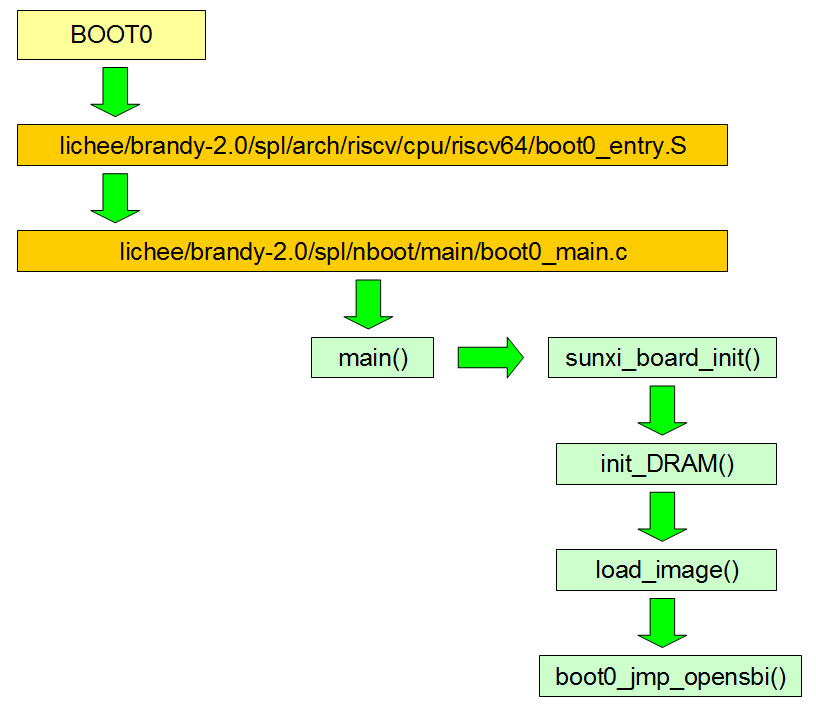Click the green arrow pointing down to main()
816x708 pixels.
[369, 303]
